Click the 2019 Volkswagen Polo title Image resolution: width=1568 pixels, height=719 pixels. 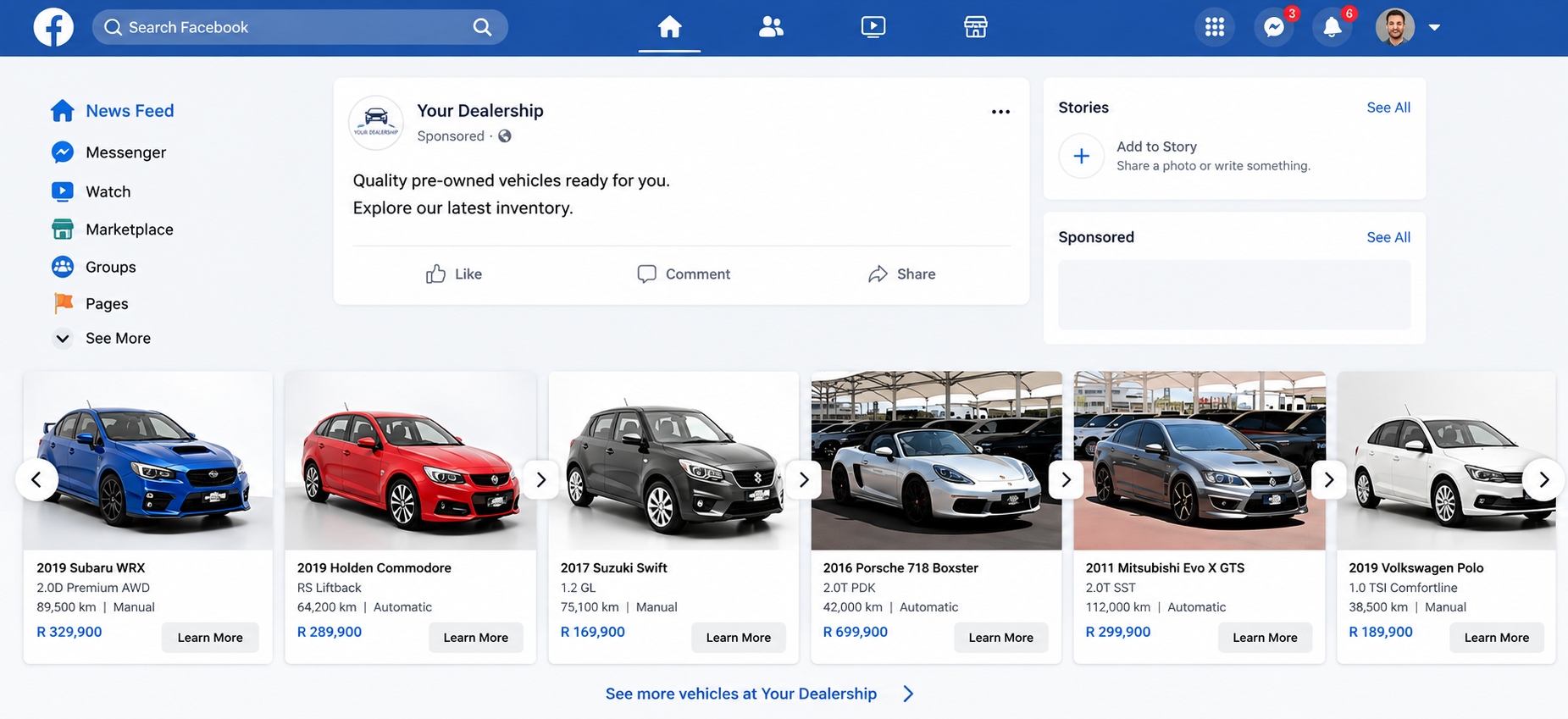(1416, 568)
